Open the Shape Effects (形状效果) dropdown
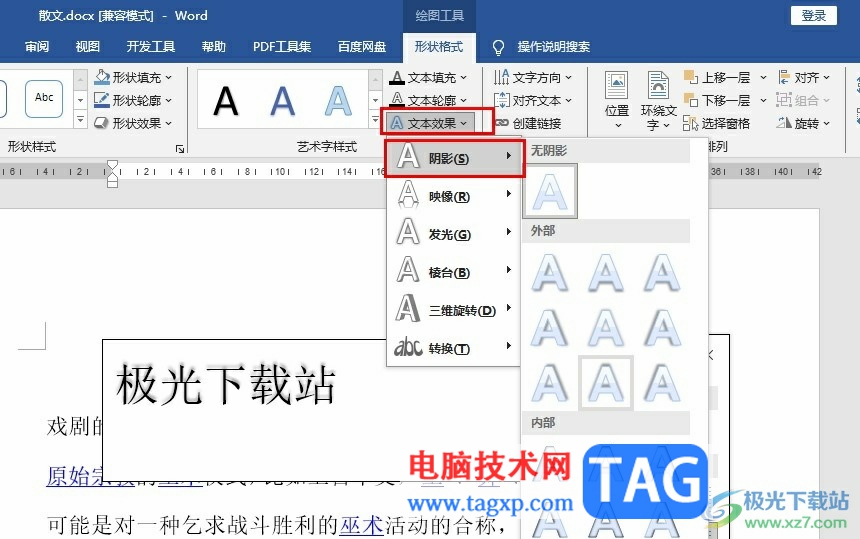 (133, 123)
